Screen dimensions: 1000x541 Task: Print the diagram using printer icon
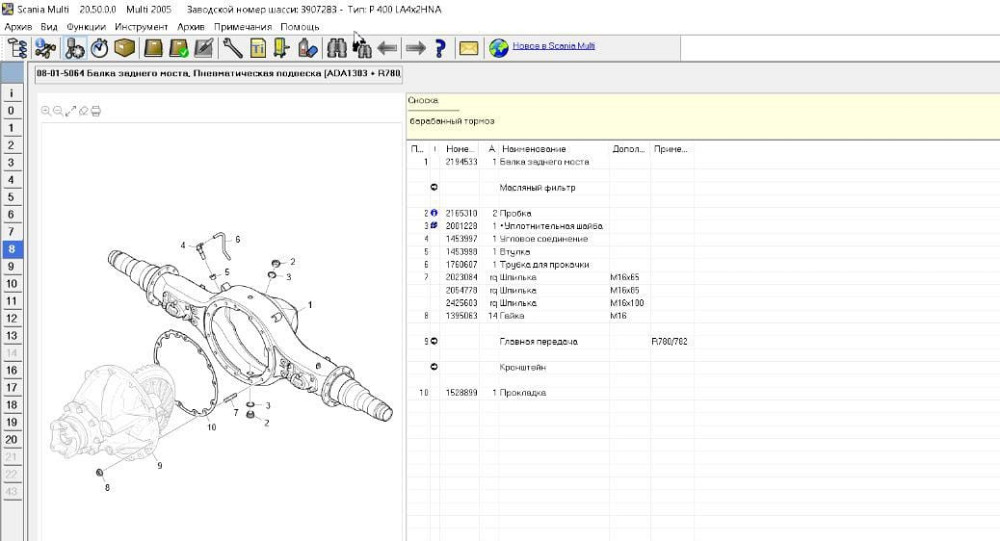coord(96,111)
